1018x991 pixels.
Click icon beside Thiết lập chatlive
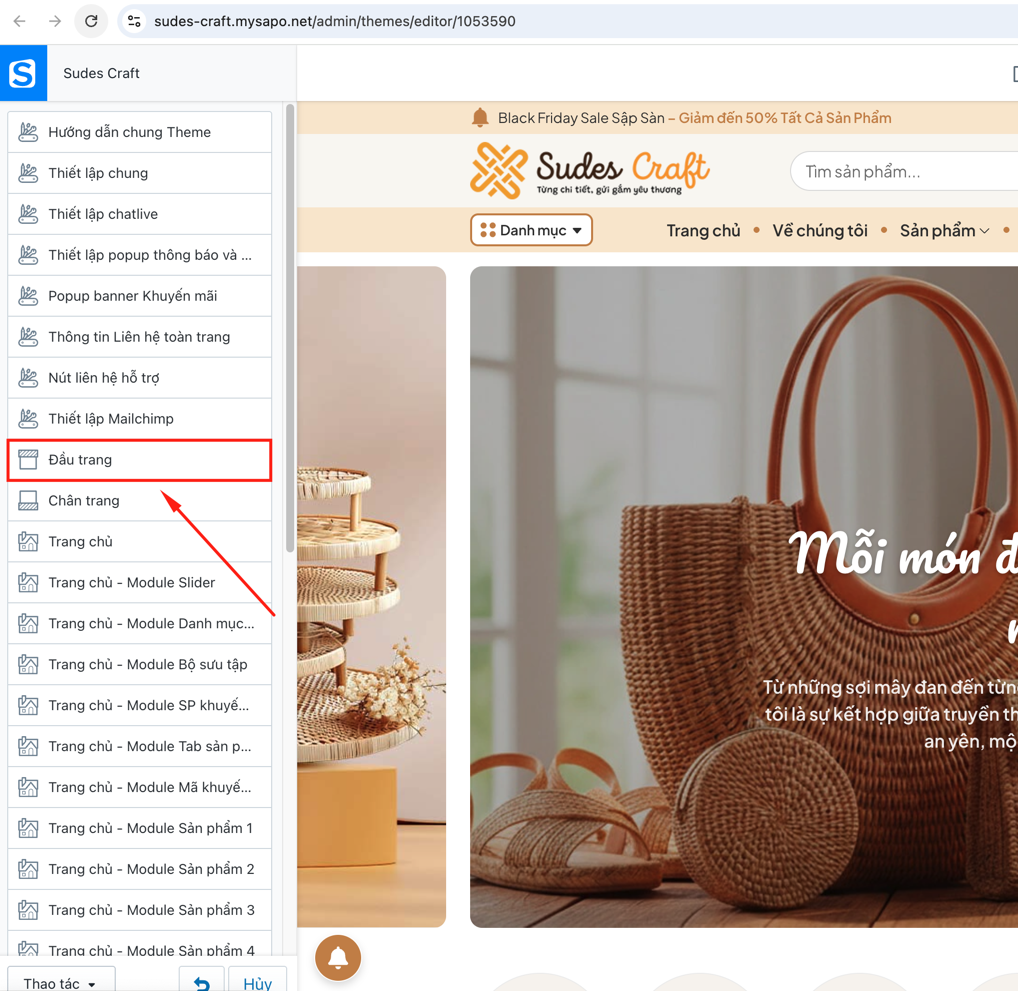tap(28, 214)
